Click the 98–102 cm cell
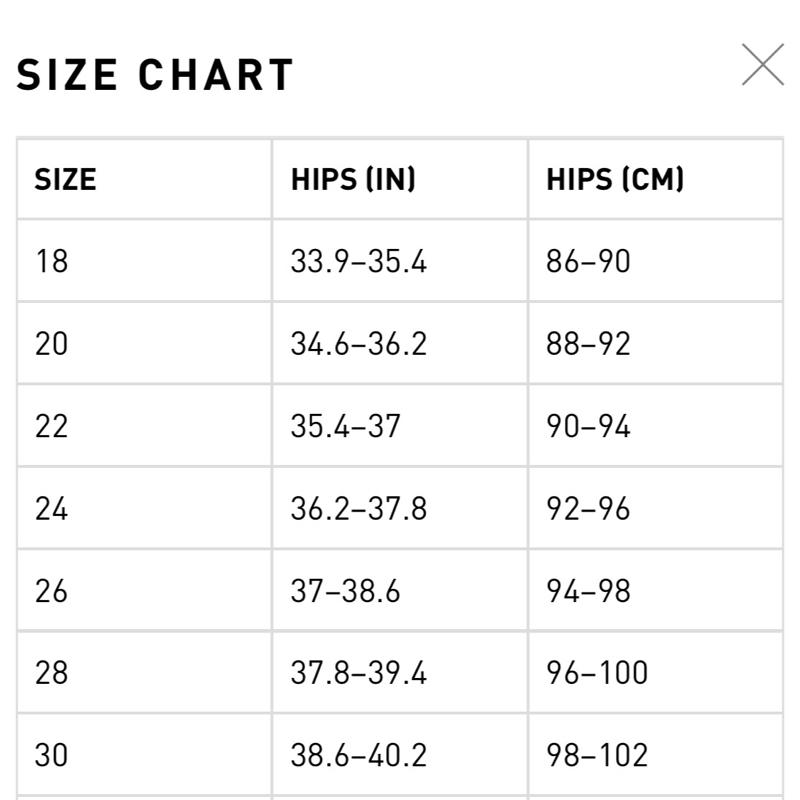The image size is (800, 800). click(656, 755)
